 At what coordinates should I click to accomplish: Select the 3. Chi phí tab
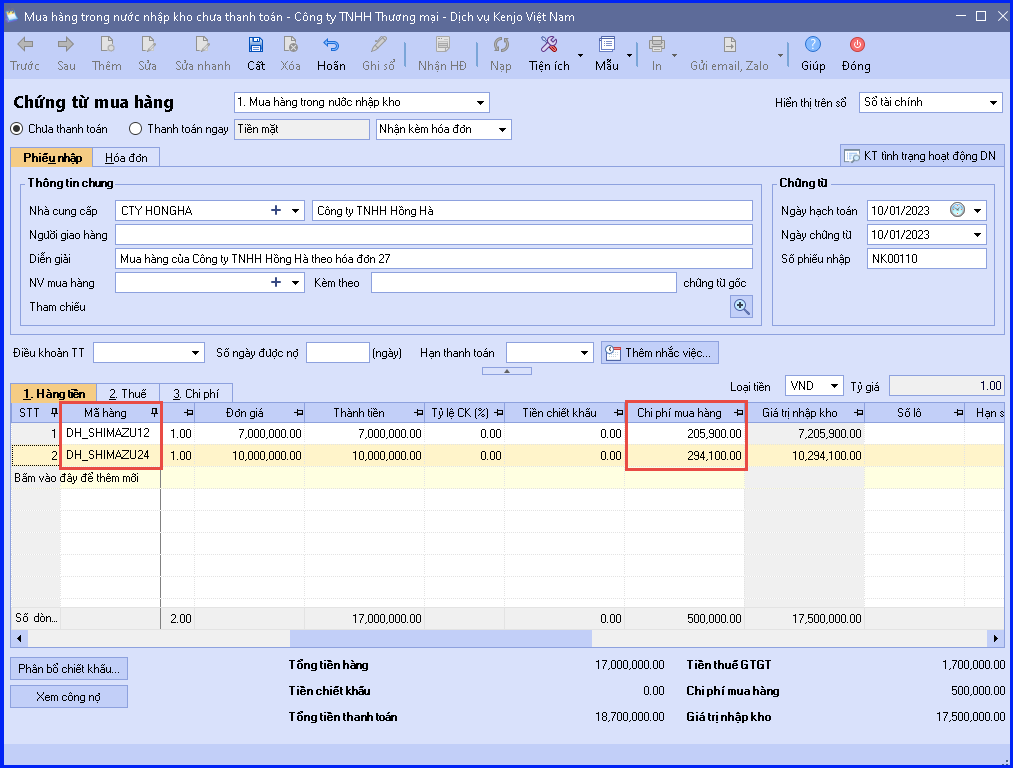[196, 393]
